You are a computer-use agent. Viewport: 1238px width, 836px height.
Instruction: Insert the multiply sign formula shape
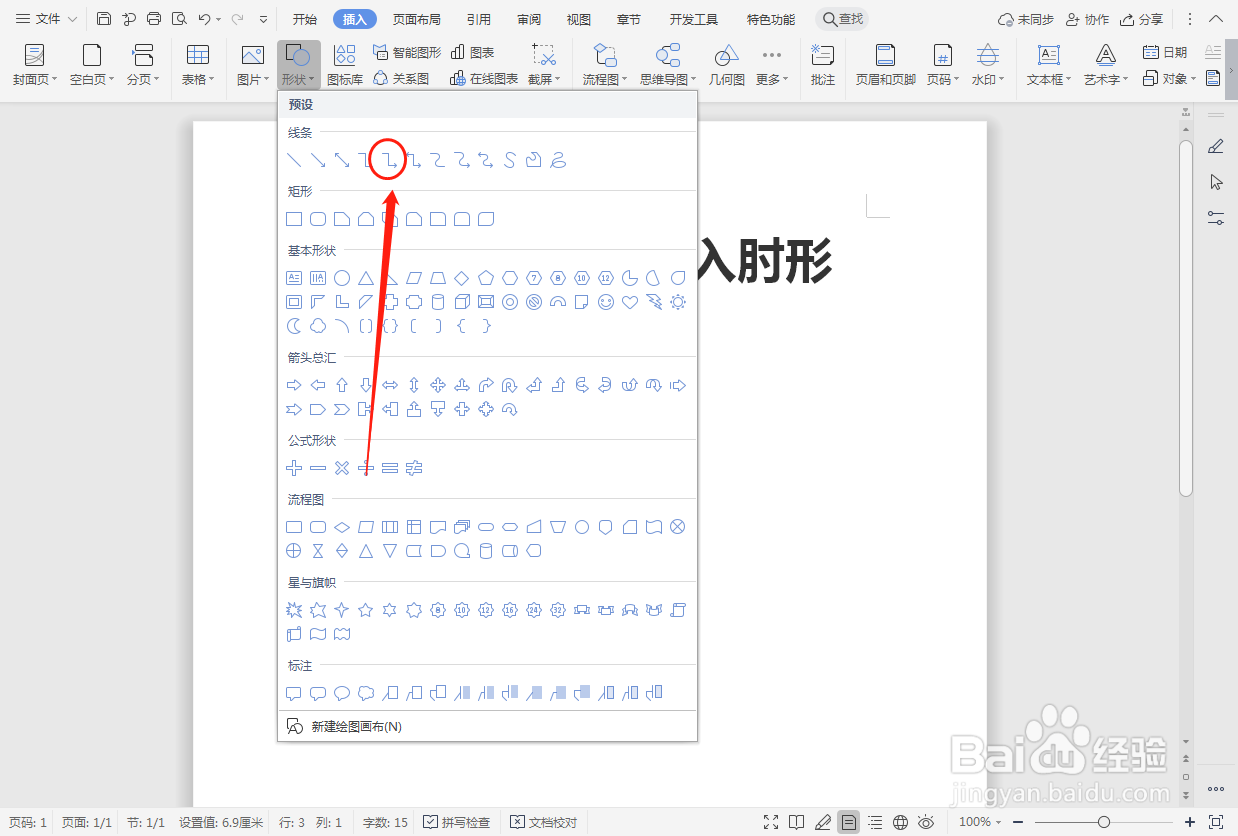[x=342, y=468]
